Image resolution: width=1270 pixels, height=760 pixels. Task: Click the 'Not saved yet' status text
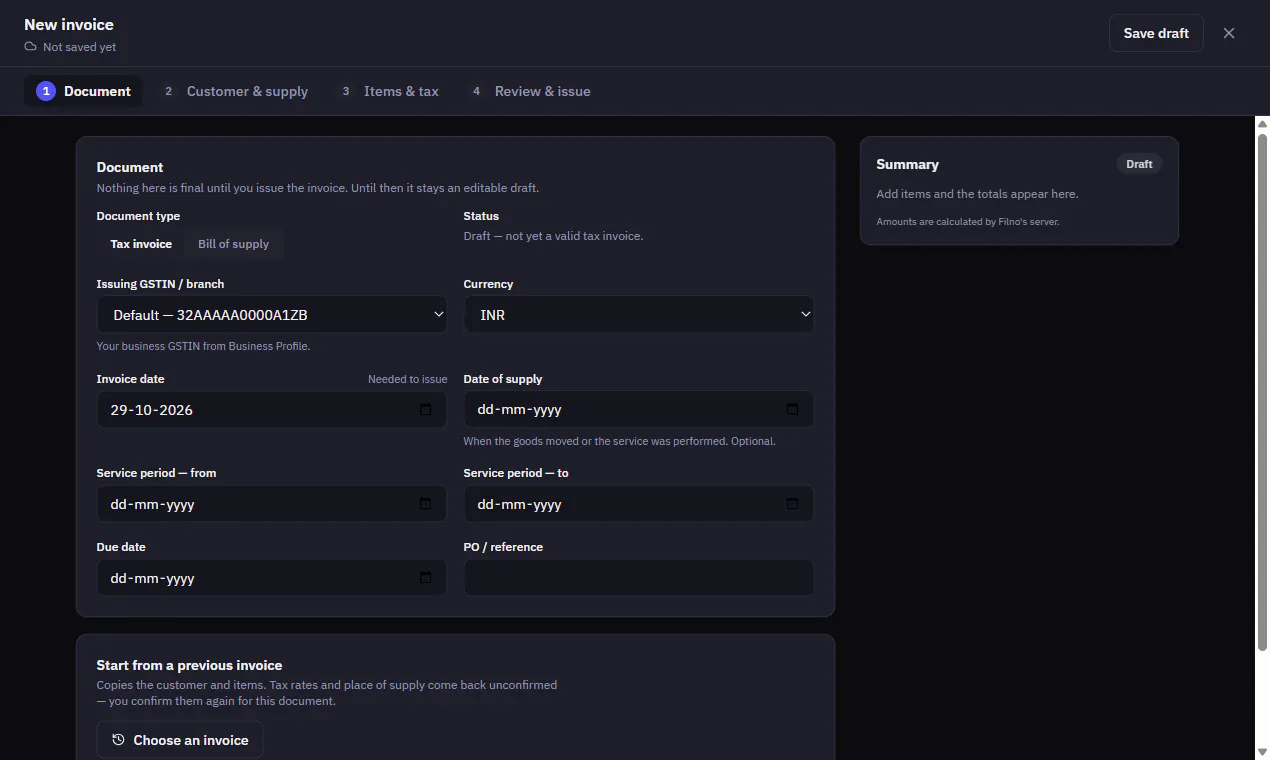click(79, 47)
